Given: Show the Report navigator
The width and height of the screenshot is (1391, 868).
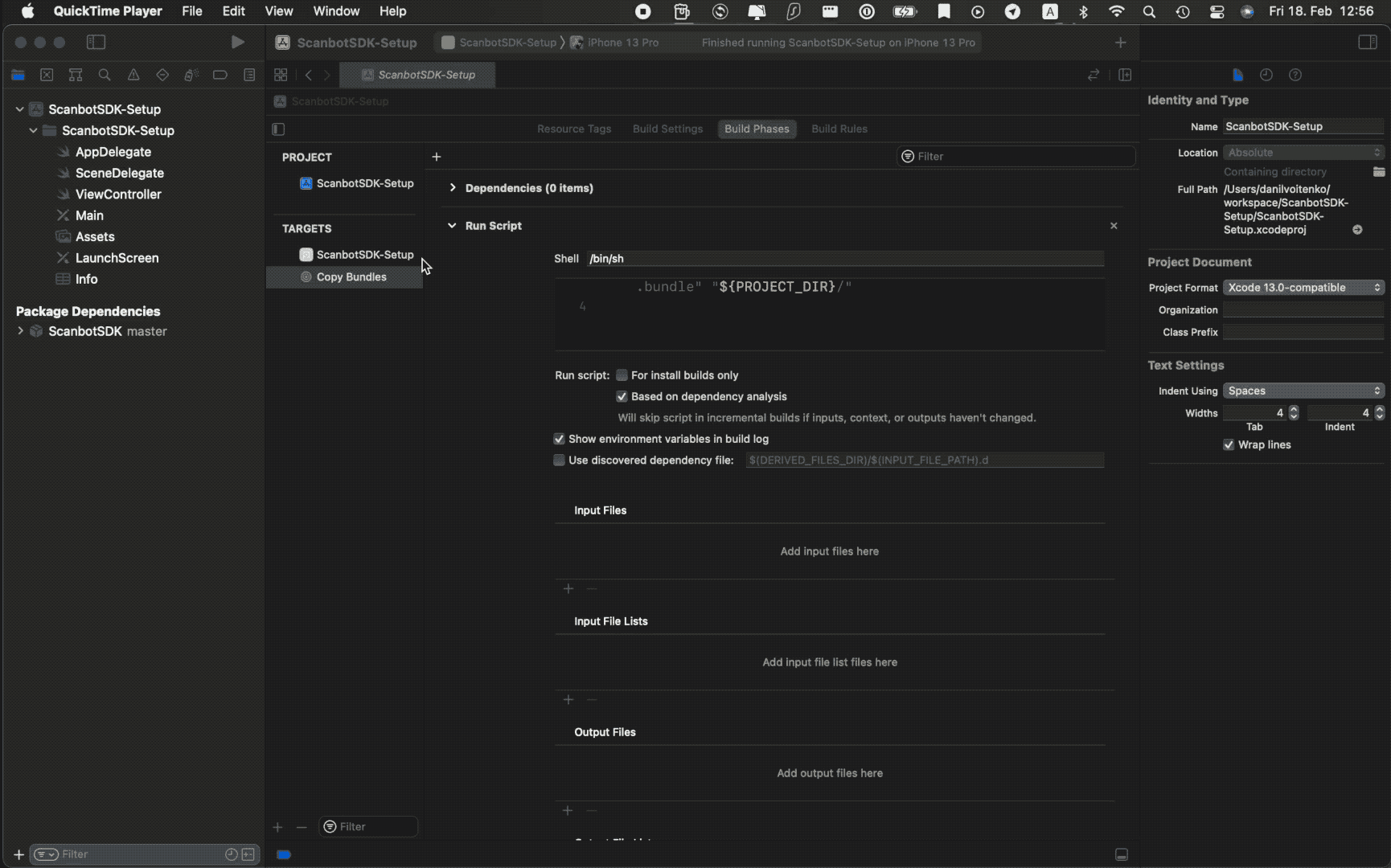Looking at the screenshot, I should pyautogui.click(x=249, y=75).
